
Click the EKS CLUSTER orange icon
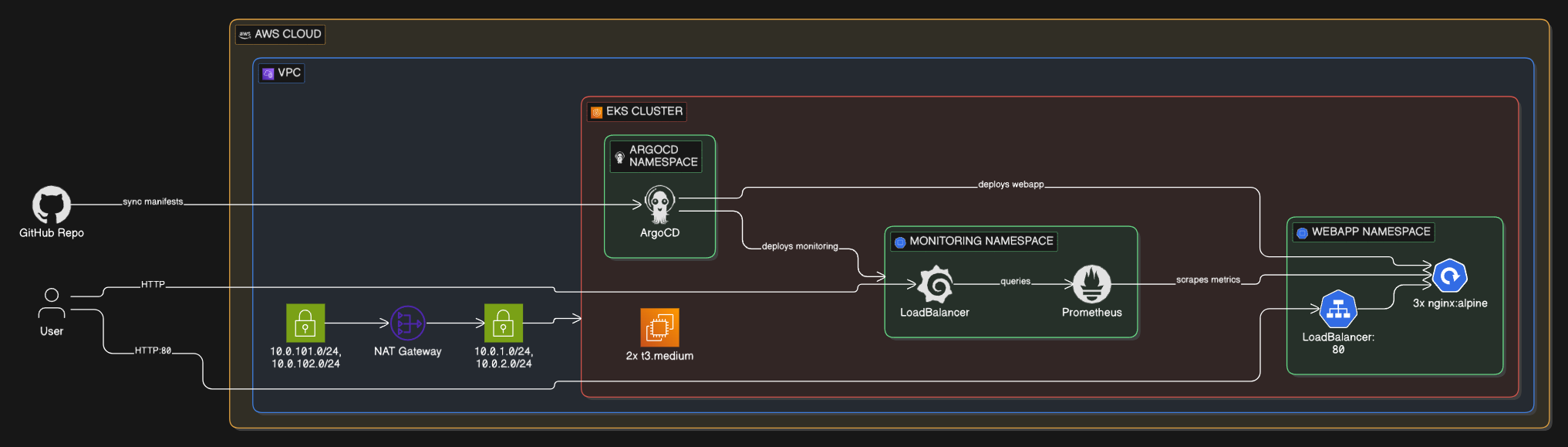tap(596, 112)
